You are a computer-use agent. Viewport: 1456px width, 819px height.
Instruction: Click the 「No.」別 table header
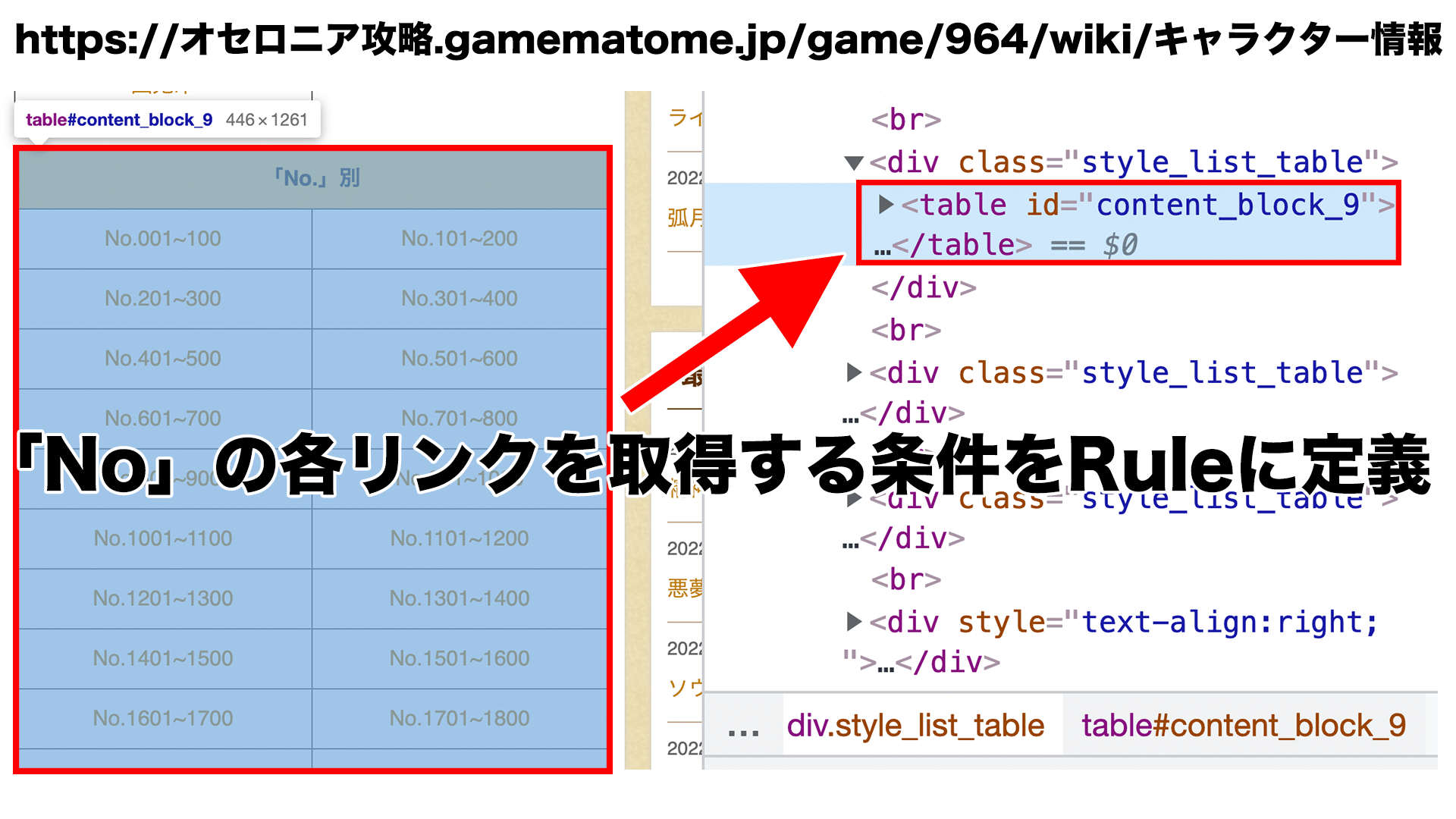tap(313, 179)
